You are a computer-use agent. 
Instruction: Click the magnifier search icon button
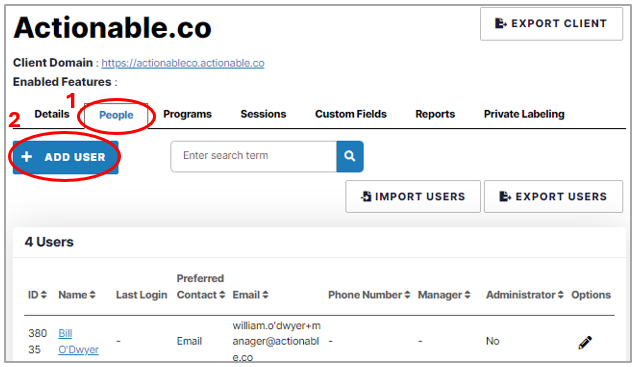click(x=350, y=156)
